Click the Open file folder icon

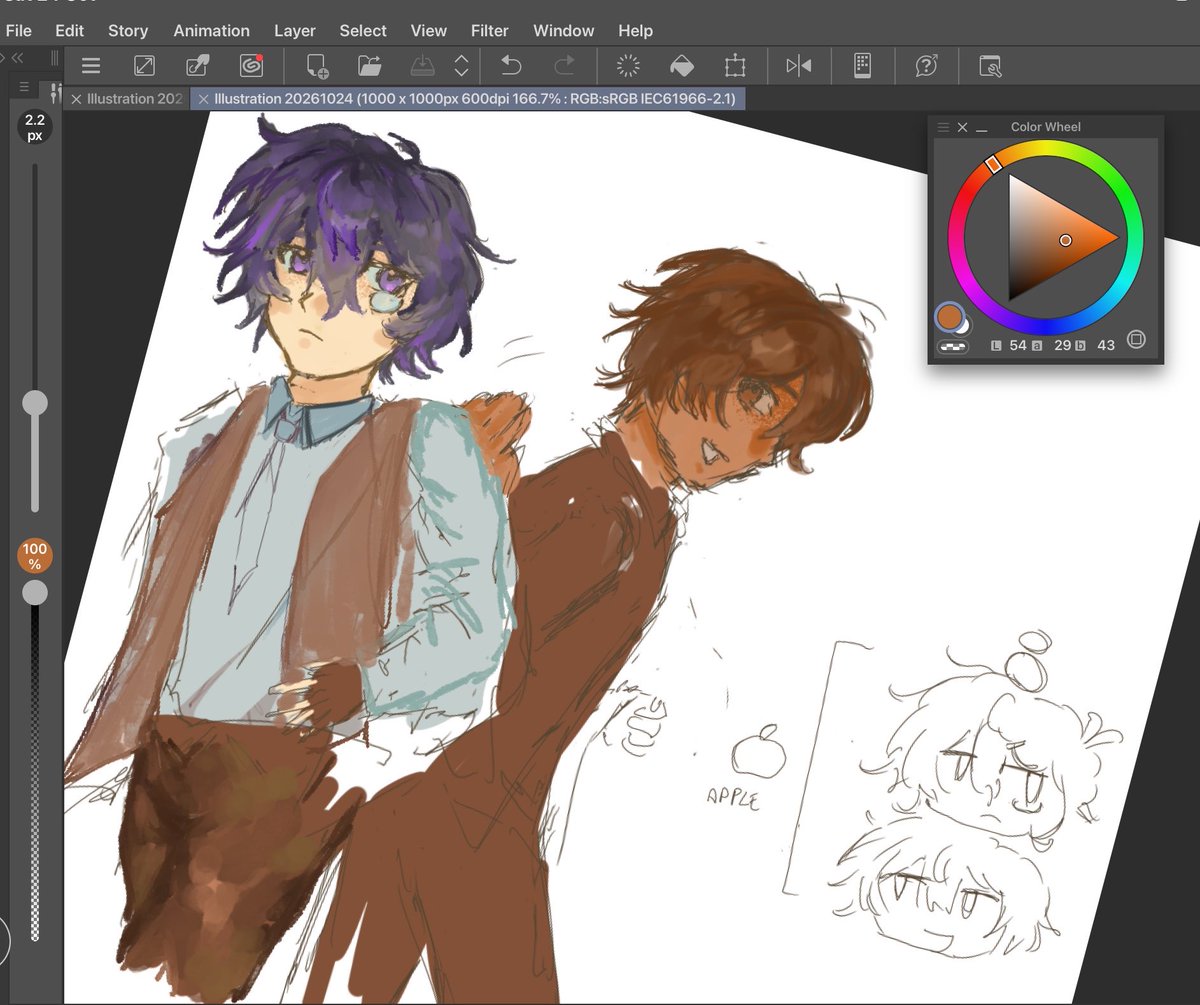click(370, 67)
